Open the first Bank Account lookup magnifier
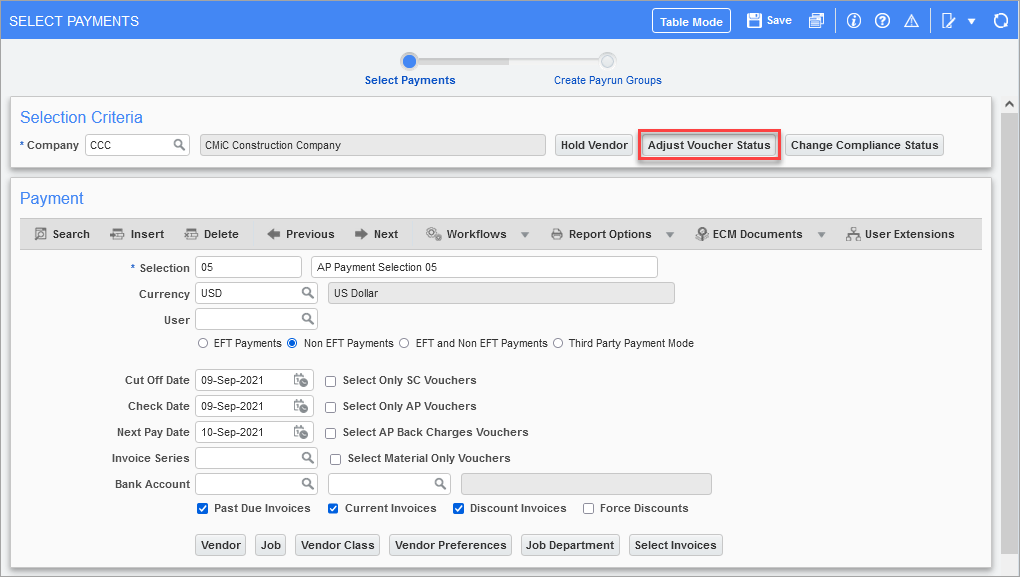The width and height of the screenshot is (1020, 577). (x=308, y=484)
